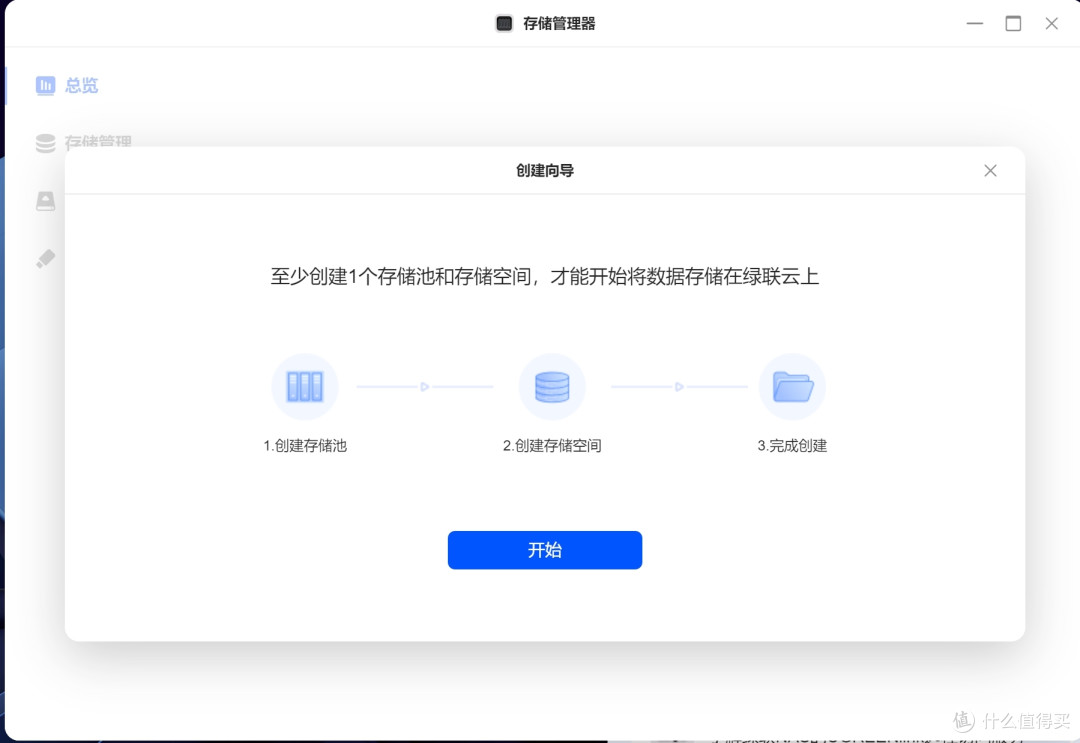
Task: Click the 总览 bar chart sidebar icon
Action: pos(45,86)
